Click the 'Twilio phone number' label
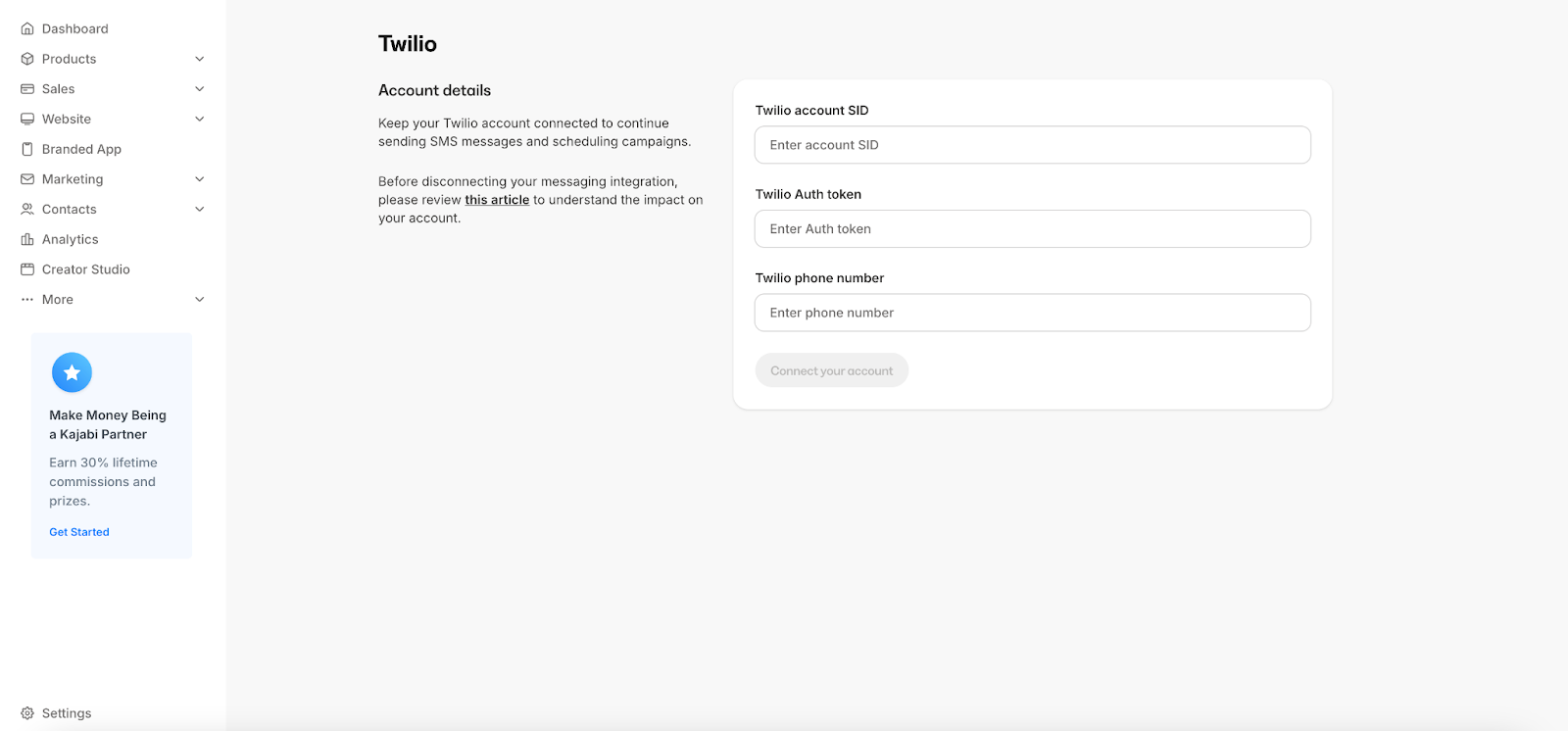Image resolution: width=1568 pixels, height=731 pixels. coord(819,278)
